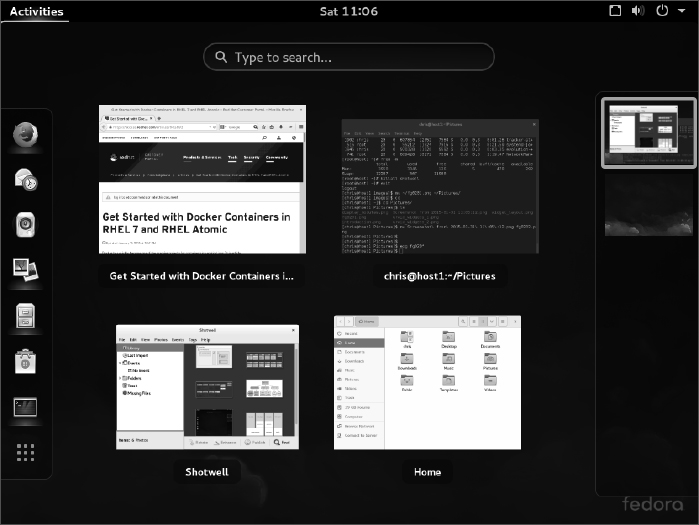
Task: Click the volume icon in top bar
Action: (x=638, y=11)
